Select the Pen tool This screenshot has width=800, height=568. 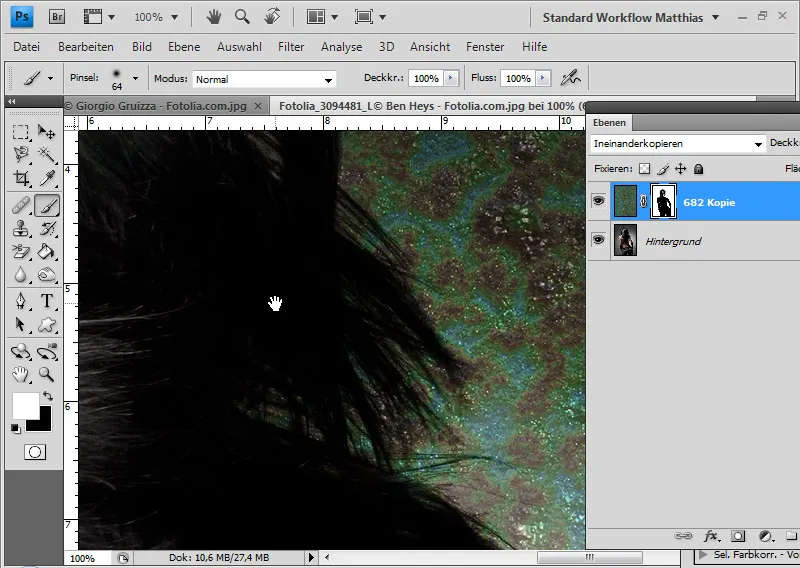pyautogui.click(x=21, y=301)
